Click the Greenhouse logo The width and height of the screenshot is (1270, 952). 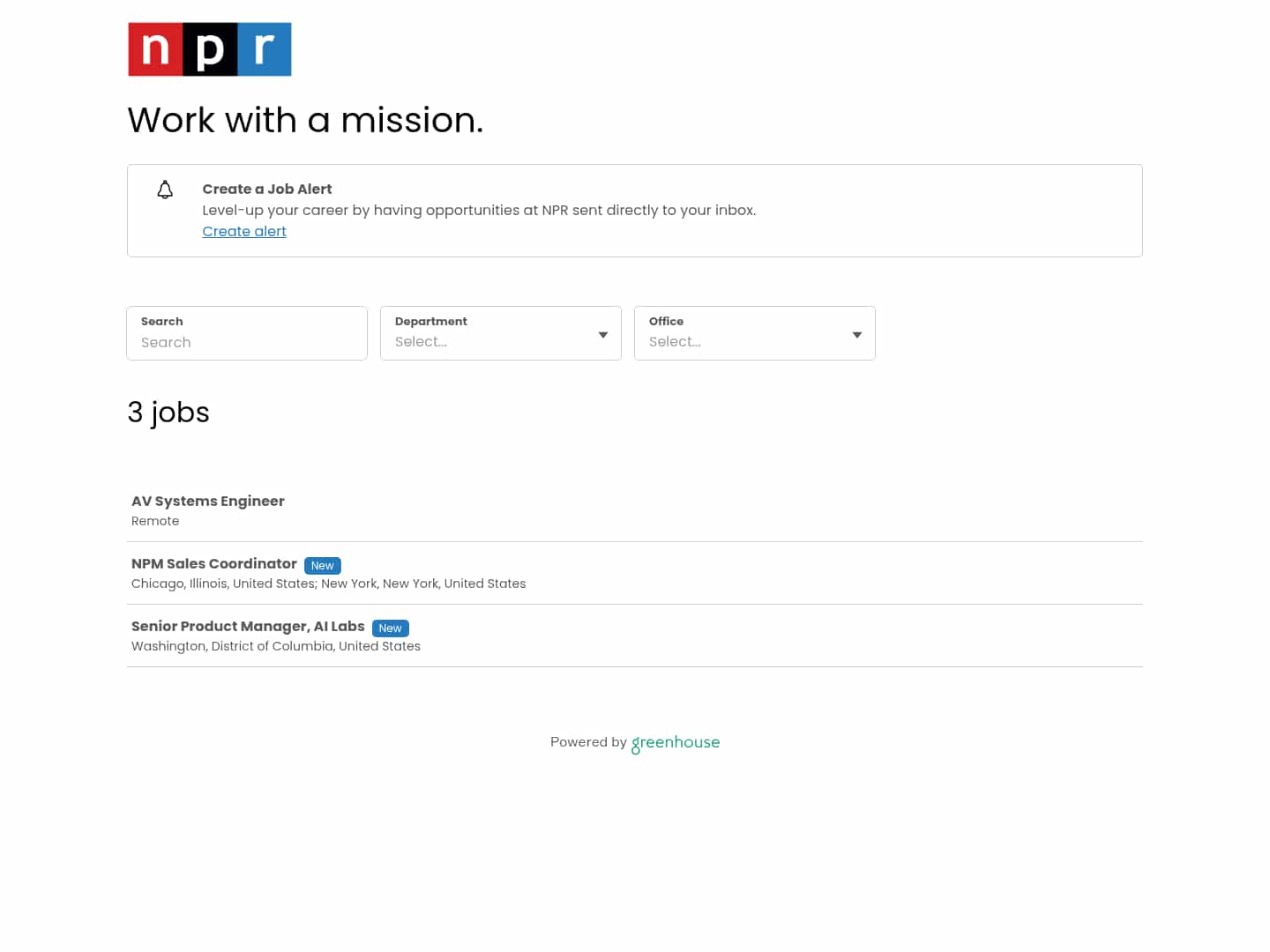675,742
